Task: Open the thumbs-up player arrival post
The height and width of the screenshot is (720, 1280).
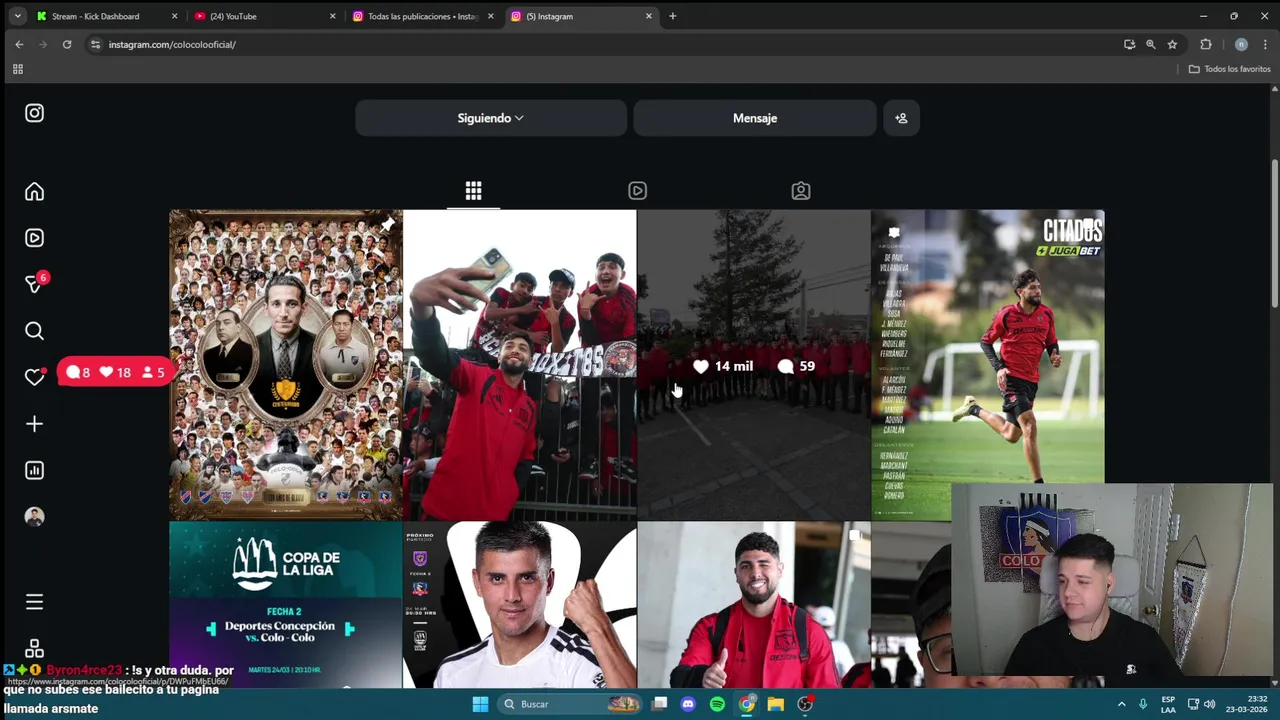Action: point(753,605)
